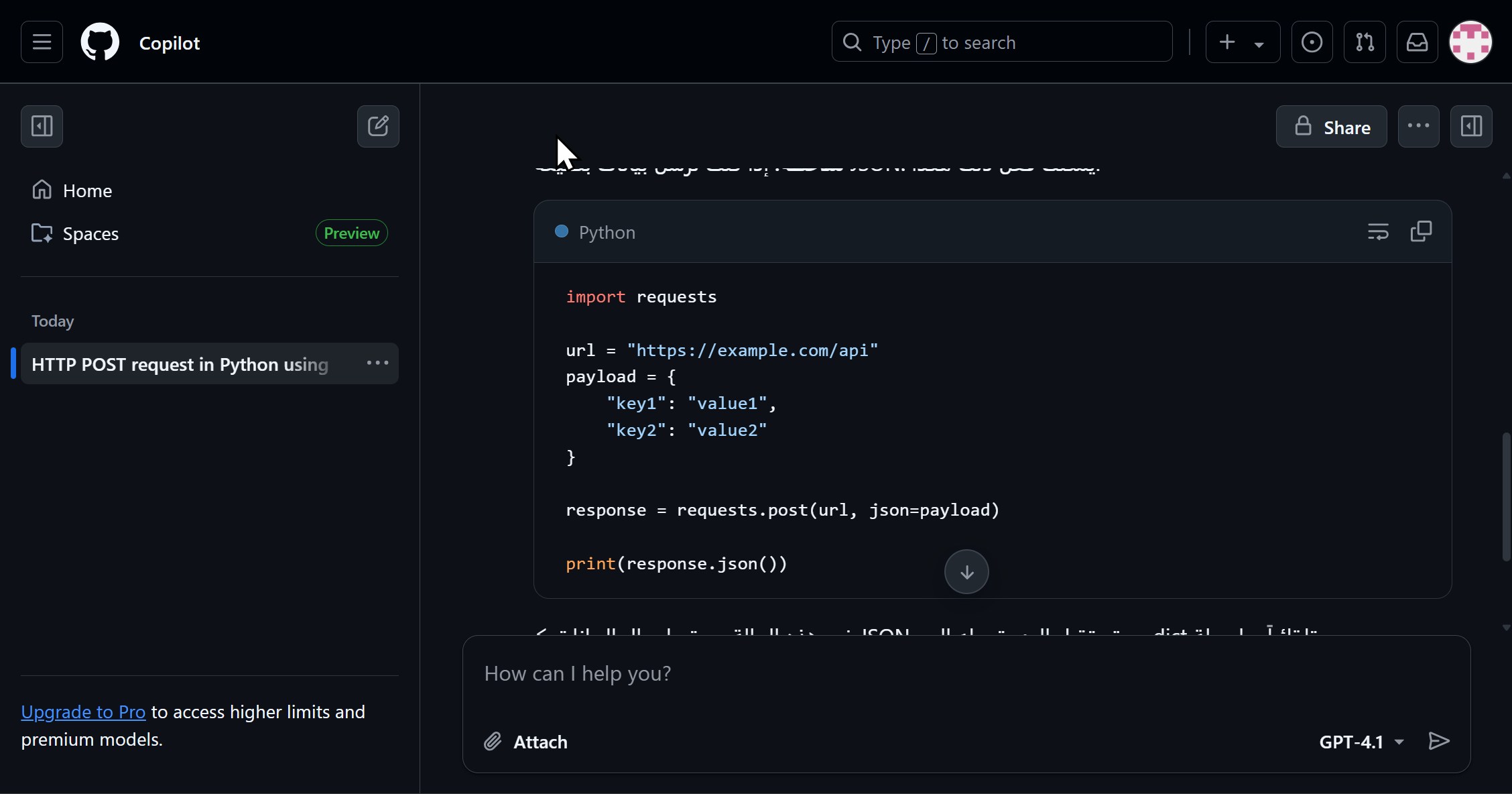Click the https://example.com/api string
This screenshot has width=1512, height=794.
tap(752, 350)
